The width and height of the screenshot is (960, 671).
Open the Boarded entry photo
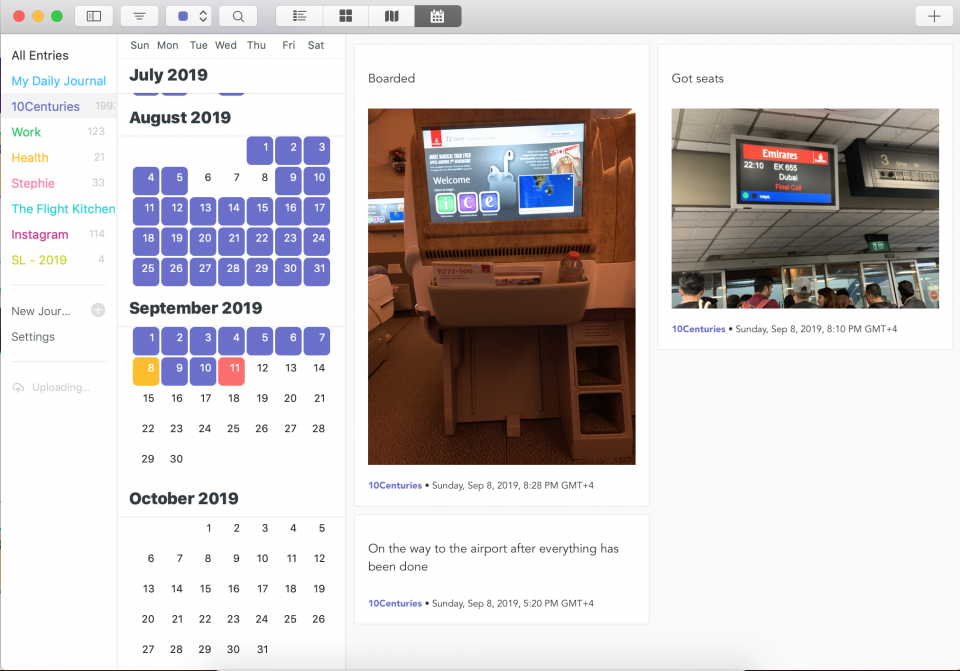tap(501, 286)
